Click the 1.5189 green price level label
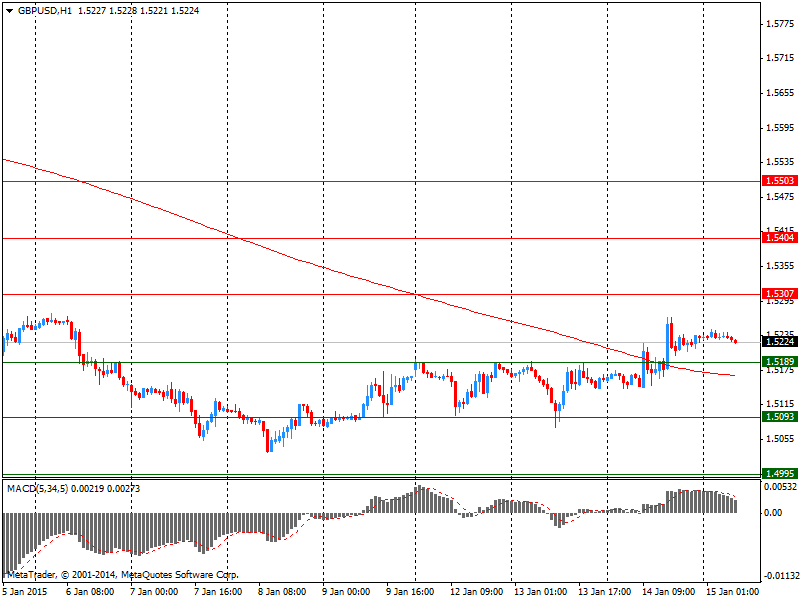 pyautogui.click(x=780, y=362)
